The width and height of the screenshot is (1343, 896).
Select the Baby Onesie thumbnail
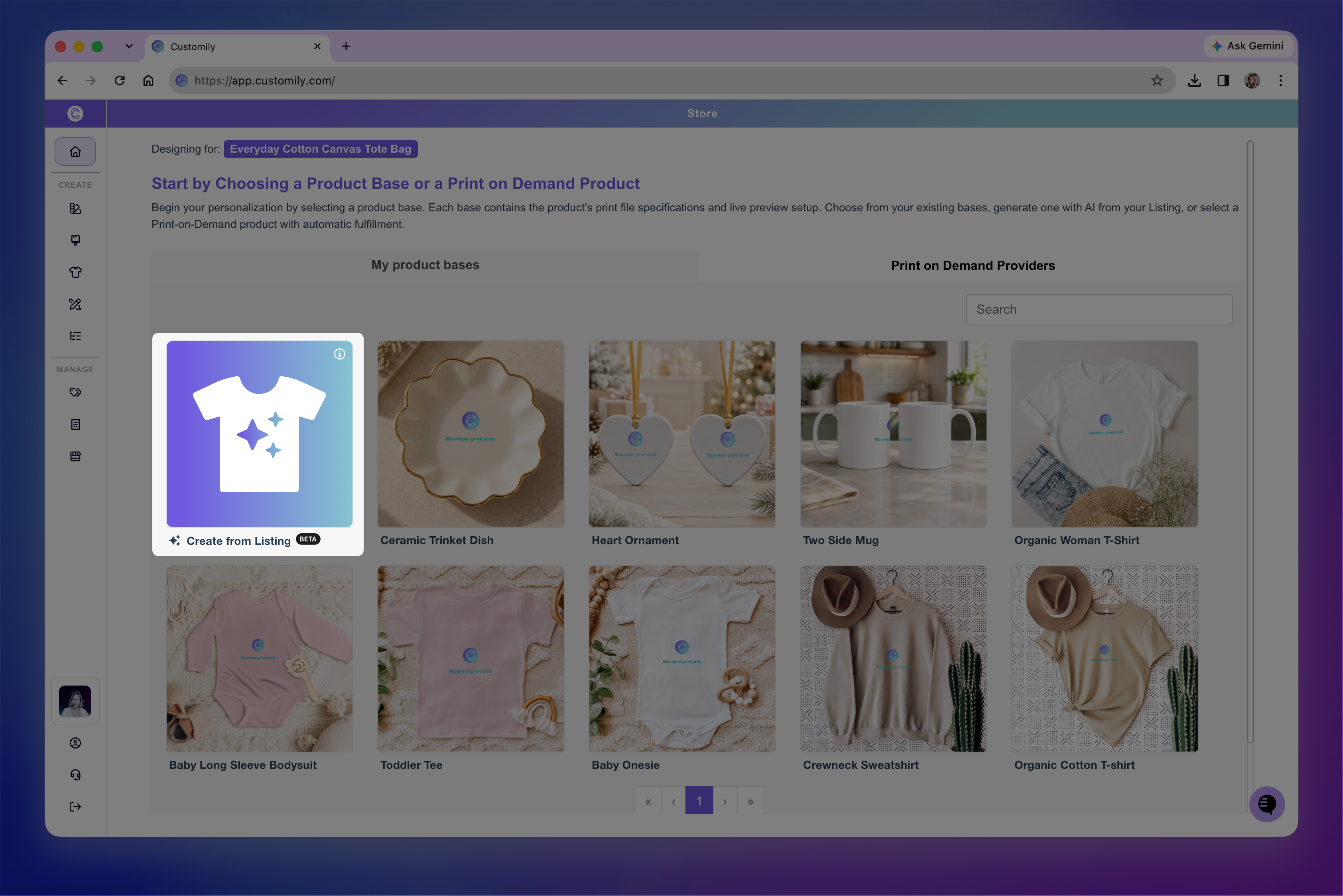point(682,659)
